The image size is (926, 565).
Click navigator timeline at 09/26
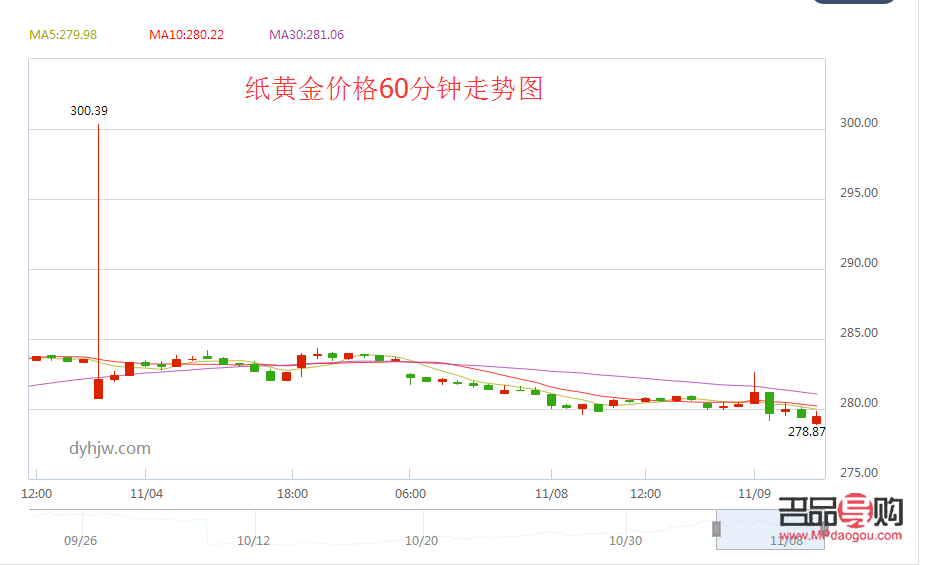[80, 541]
